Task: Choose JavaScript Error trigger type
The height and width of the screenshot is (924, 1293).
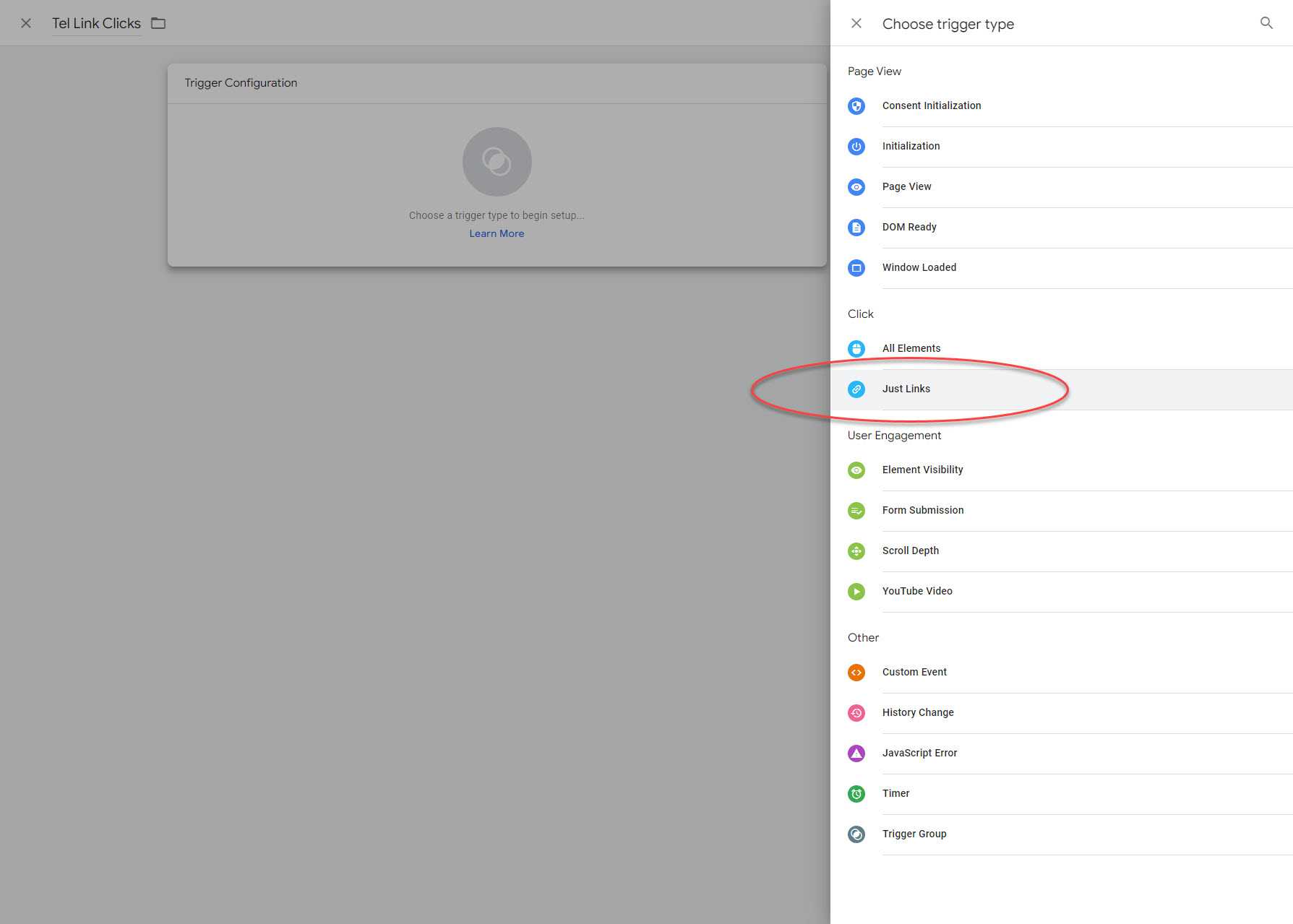Action: pos(919,753)
